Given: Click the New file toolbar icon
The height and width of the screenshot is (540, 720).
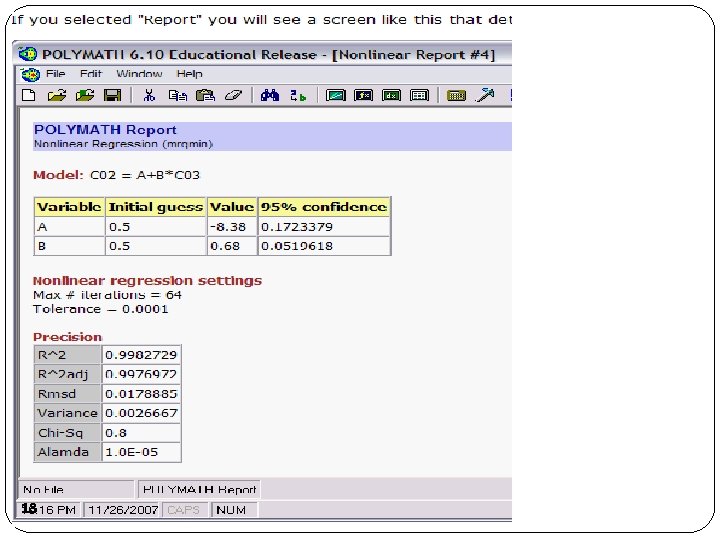Looking at the screenshot, I should click(x=28, y=95).
